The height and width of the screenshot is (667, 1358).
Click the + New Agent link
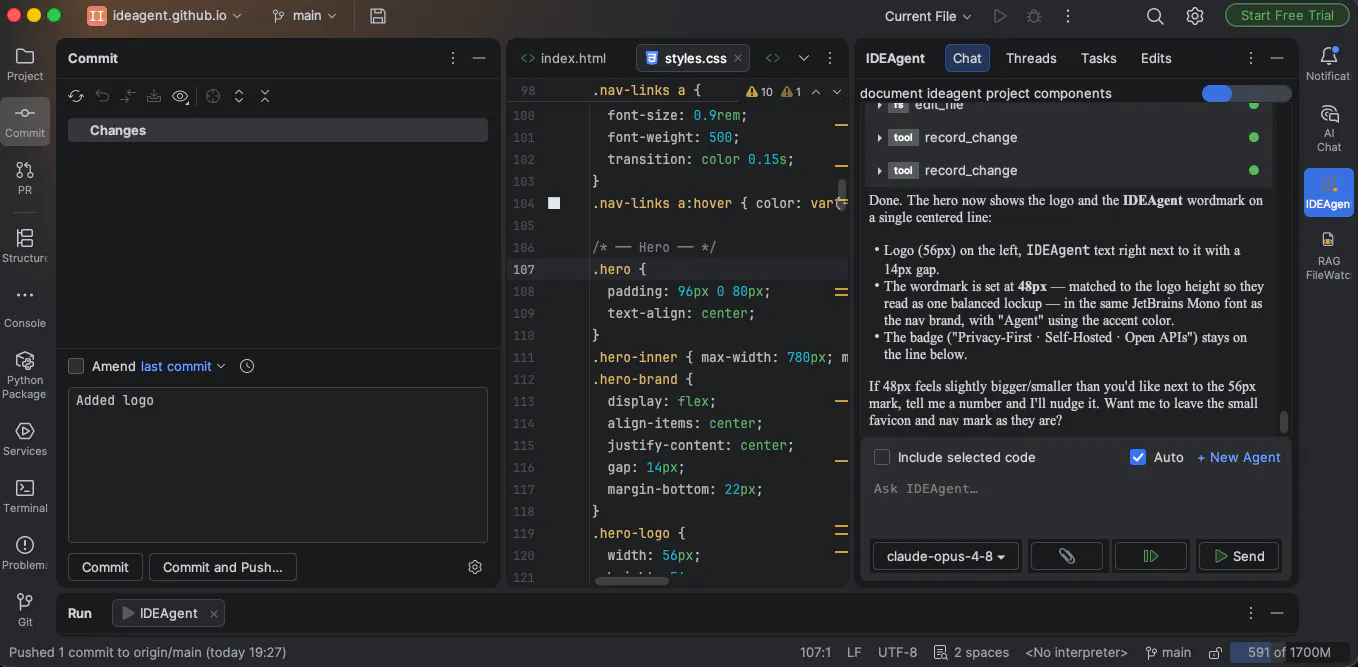1239,457
